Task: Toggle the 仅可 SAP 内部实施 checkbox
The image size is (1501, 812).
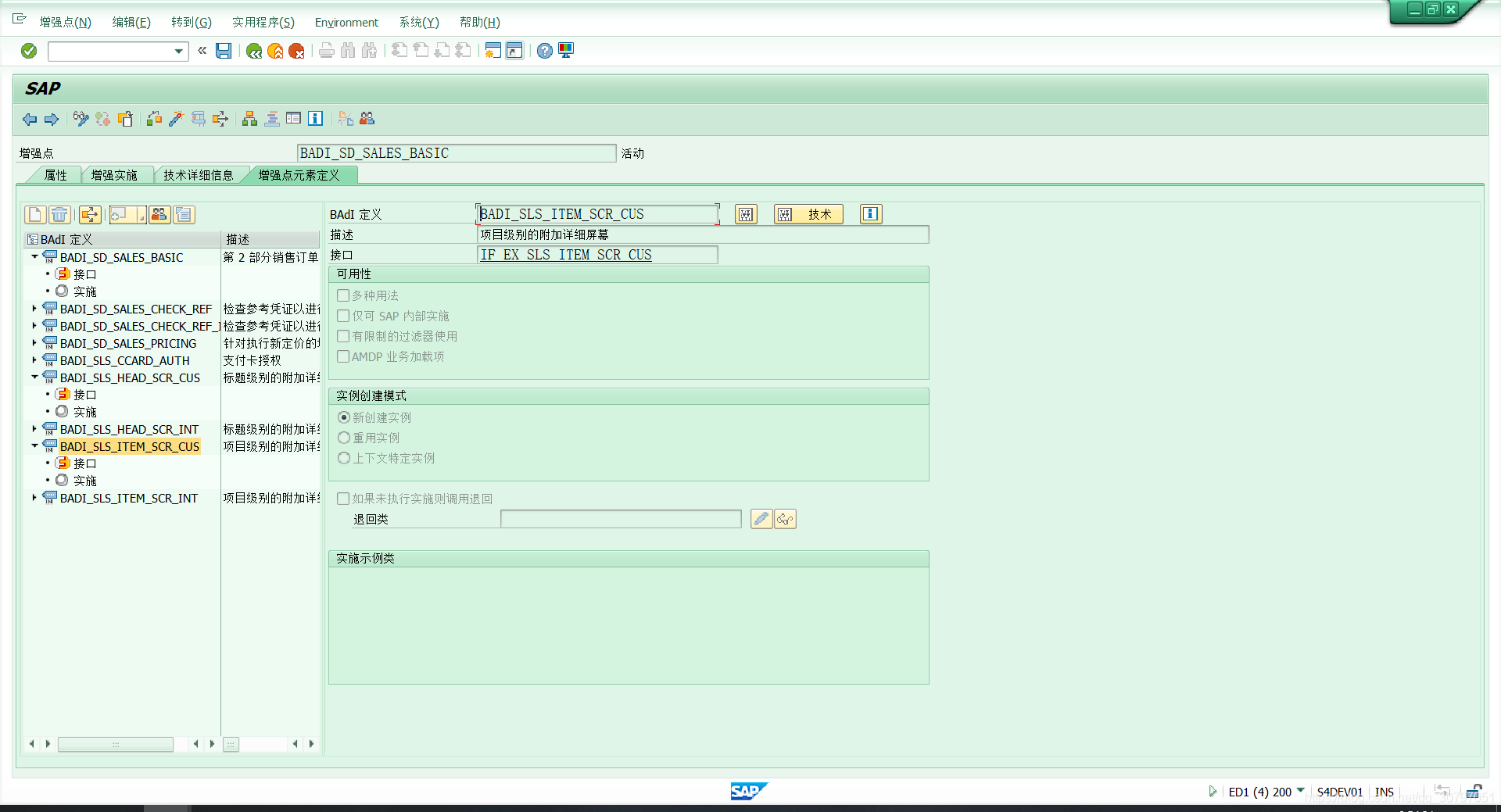Action: click(343, 316)
